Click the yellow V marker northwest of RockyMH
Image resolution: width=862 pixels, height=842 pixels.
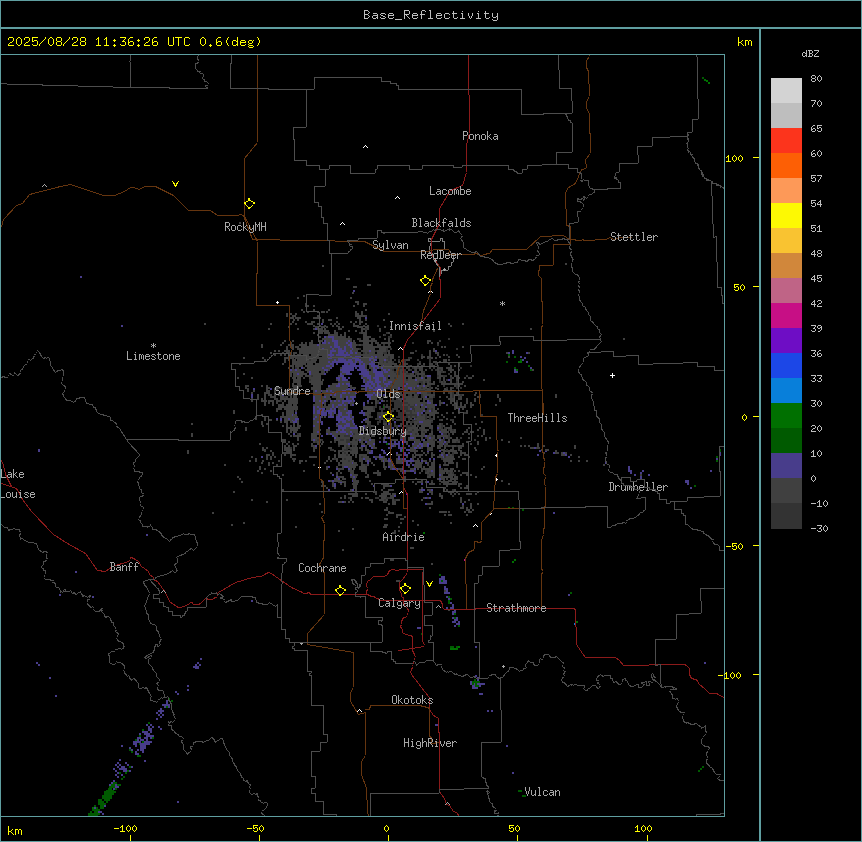tap(175, 184)
